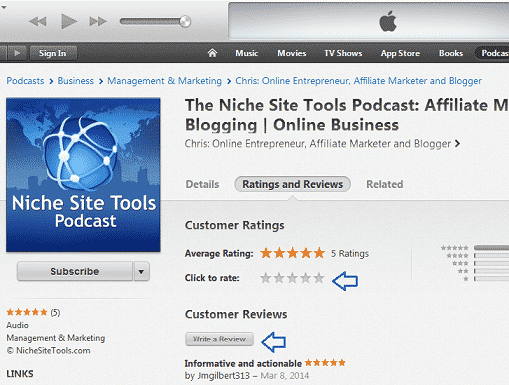509x385 pixels.
Task: Click the Audio sidebar label
Action: (x=18, y=325)
